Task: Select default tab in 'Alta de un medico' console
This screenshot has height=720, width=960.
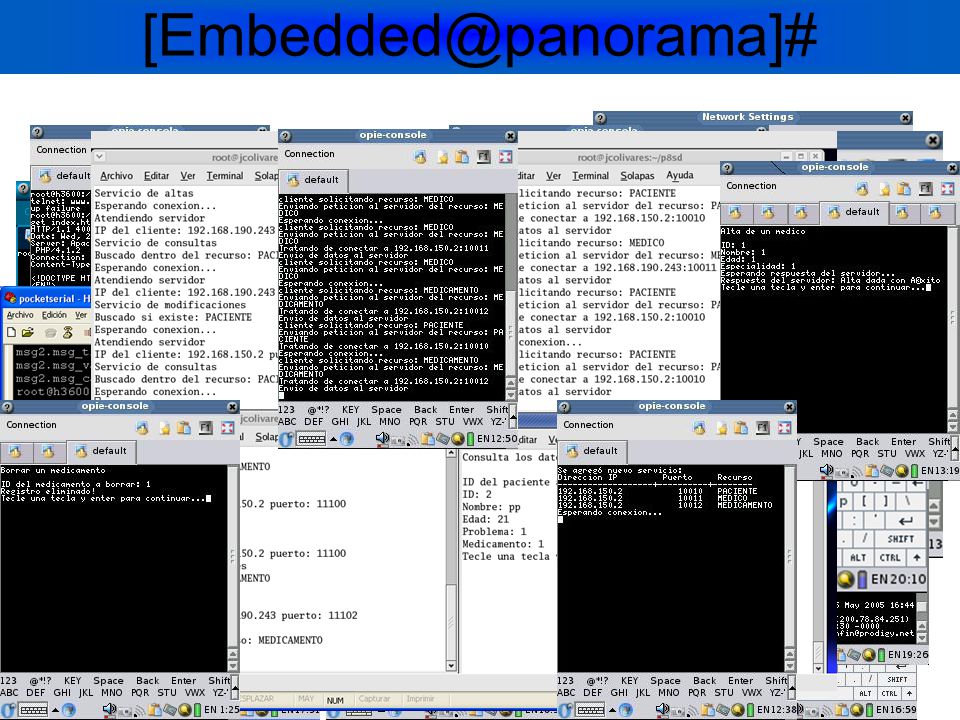Action: 853,212
